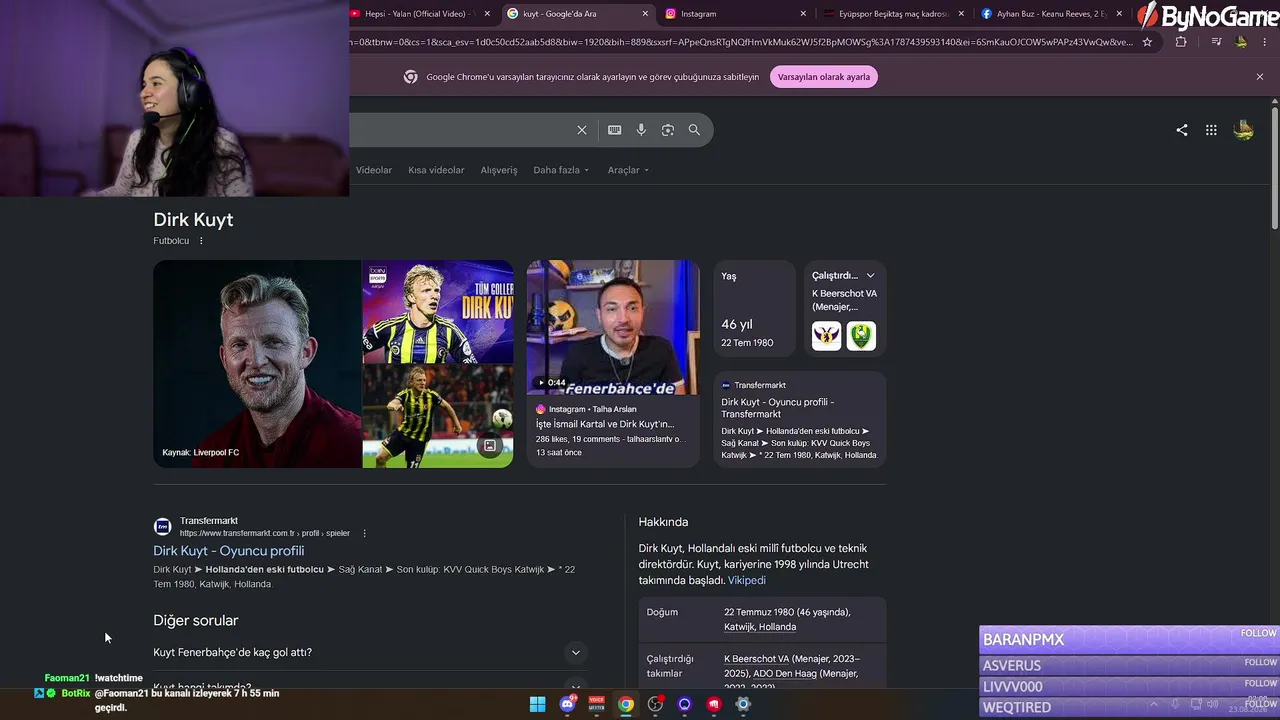Close the Instagram tab

pos(803,14)
